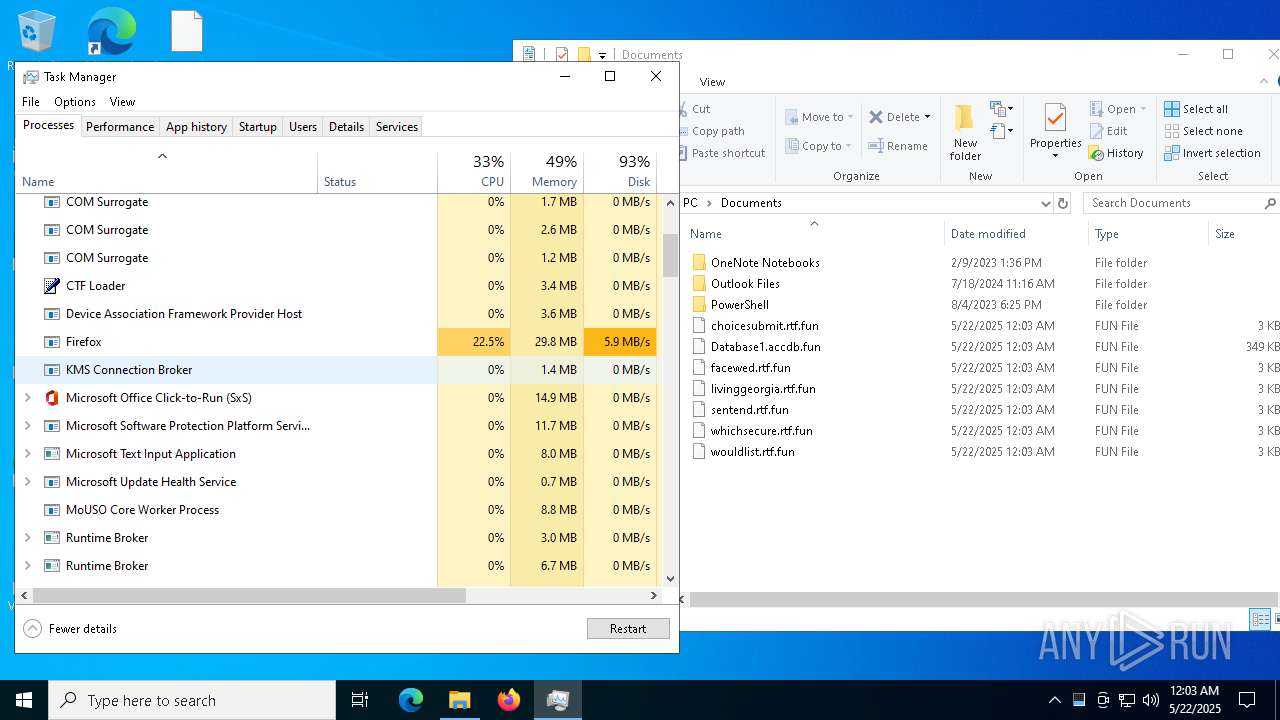Switch to the Performance tab
Screen dimensions: 1280x720
pos(120,127)
